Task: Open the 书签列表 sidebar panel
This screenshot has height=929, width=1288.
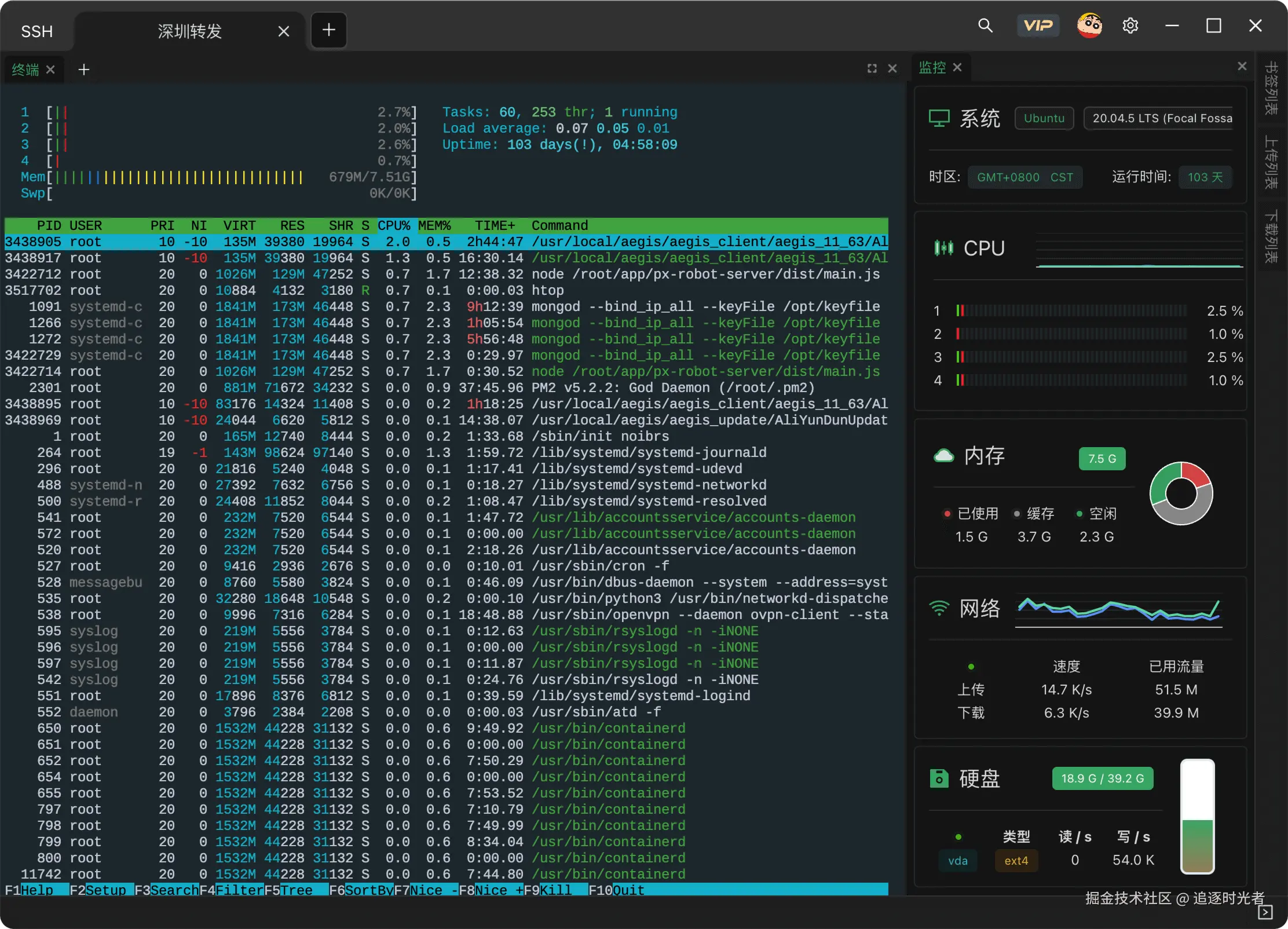Action: coord(1271,87)
